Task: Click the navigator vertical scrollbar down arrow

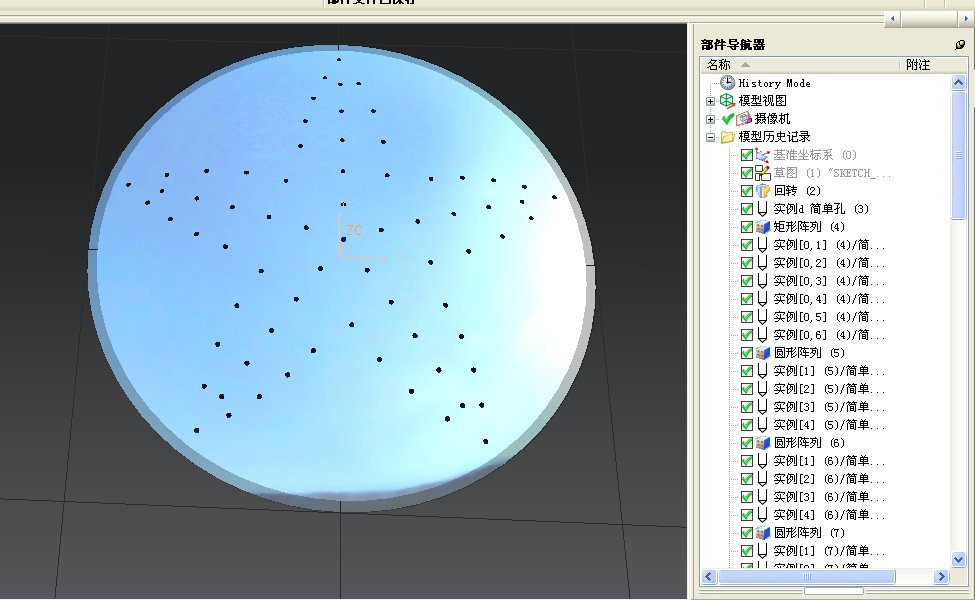Action: [x=958, y=559]
